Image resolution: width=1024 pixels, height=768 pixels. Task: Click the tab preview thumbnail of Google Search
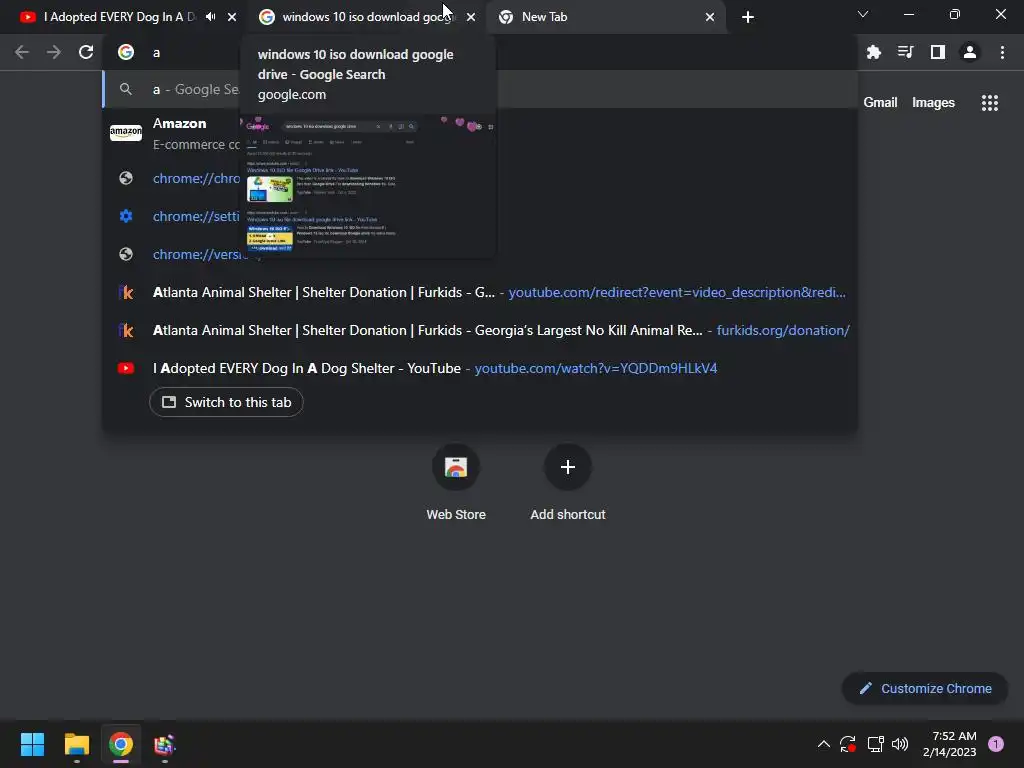click(x=368, y=185)
